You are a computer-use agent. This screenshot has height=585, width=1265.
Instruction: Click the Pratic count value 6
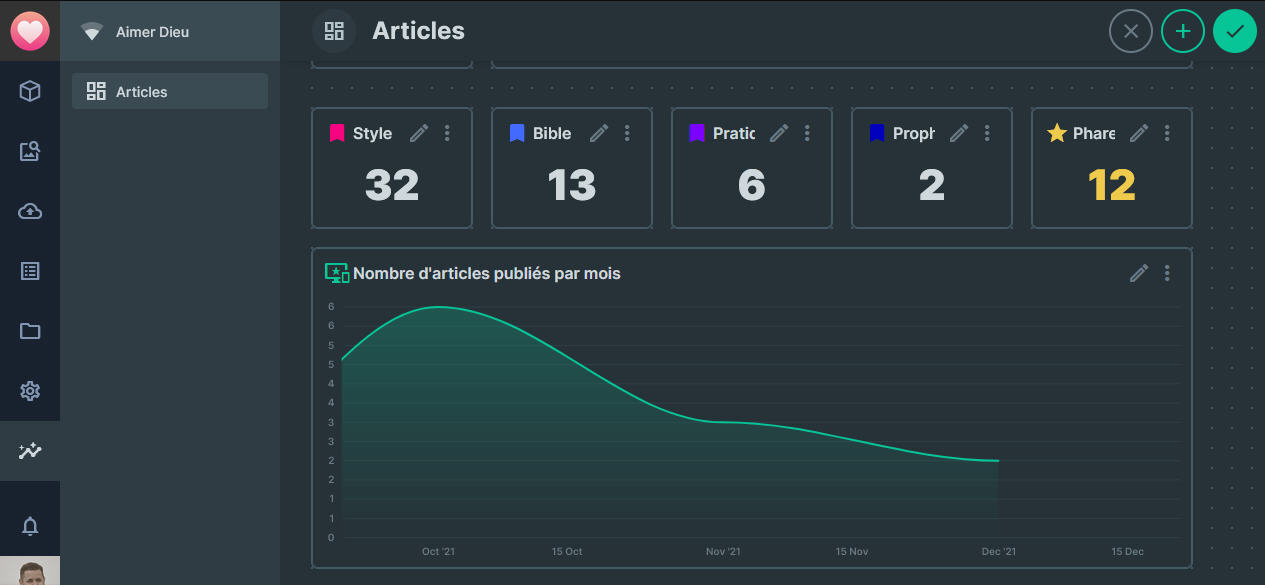pyautogui.click(x=752, y=185)
